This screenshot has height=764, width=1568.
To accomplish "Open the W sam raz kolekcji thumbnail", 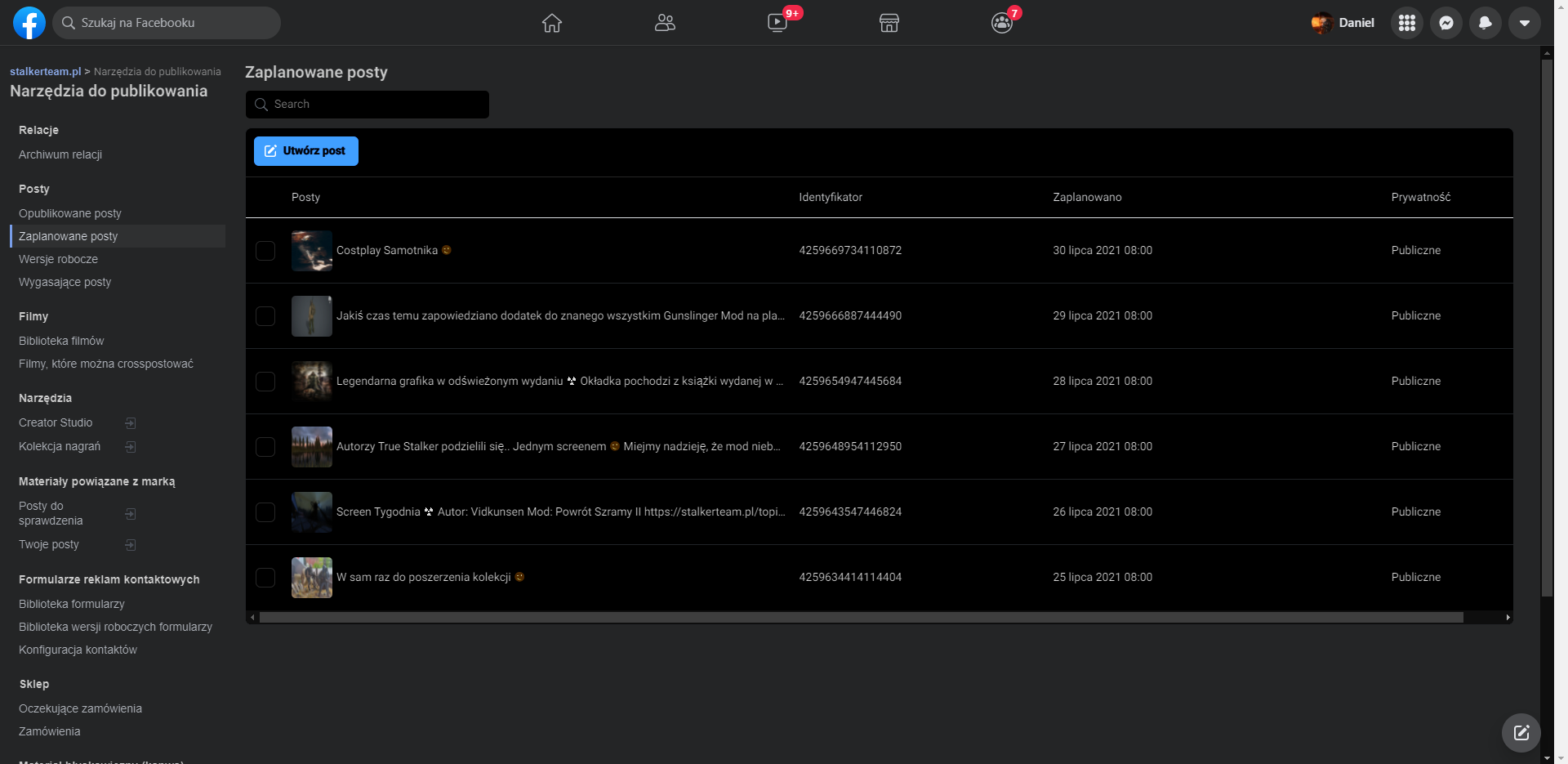I will pyautogui.click(x=312, y=578).
